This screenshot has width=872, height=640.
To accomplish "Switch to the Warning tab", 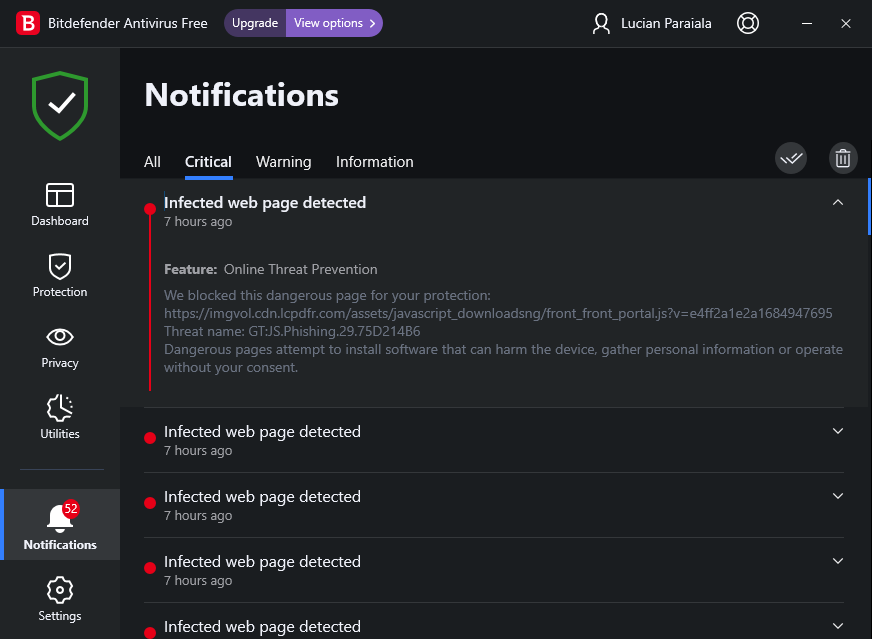I will (283, 162).
